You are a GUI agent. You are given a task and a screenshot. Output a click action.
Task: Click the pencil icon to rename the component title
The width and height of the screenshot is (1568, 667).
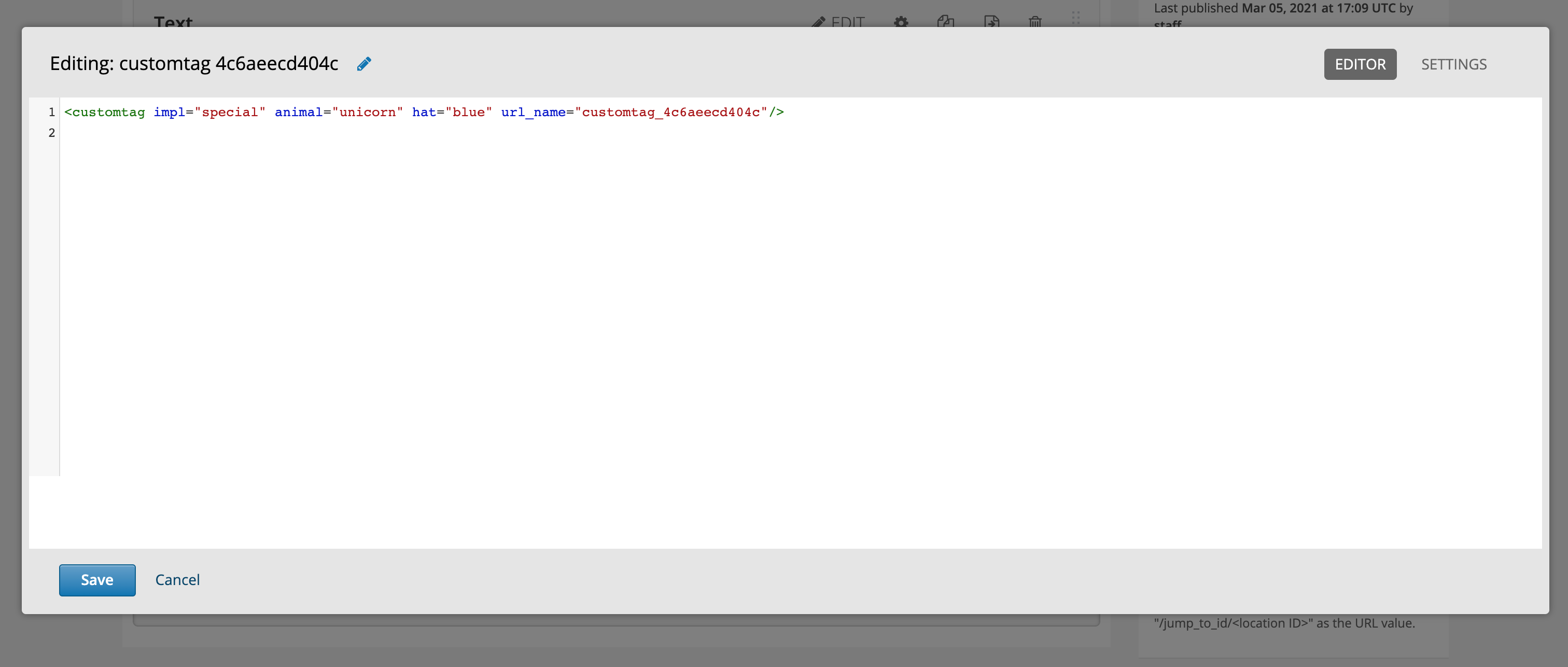tap(363, 64)
